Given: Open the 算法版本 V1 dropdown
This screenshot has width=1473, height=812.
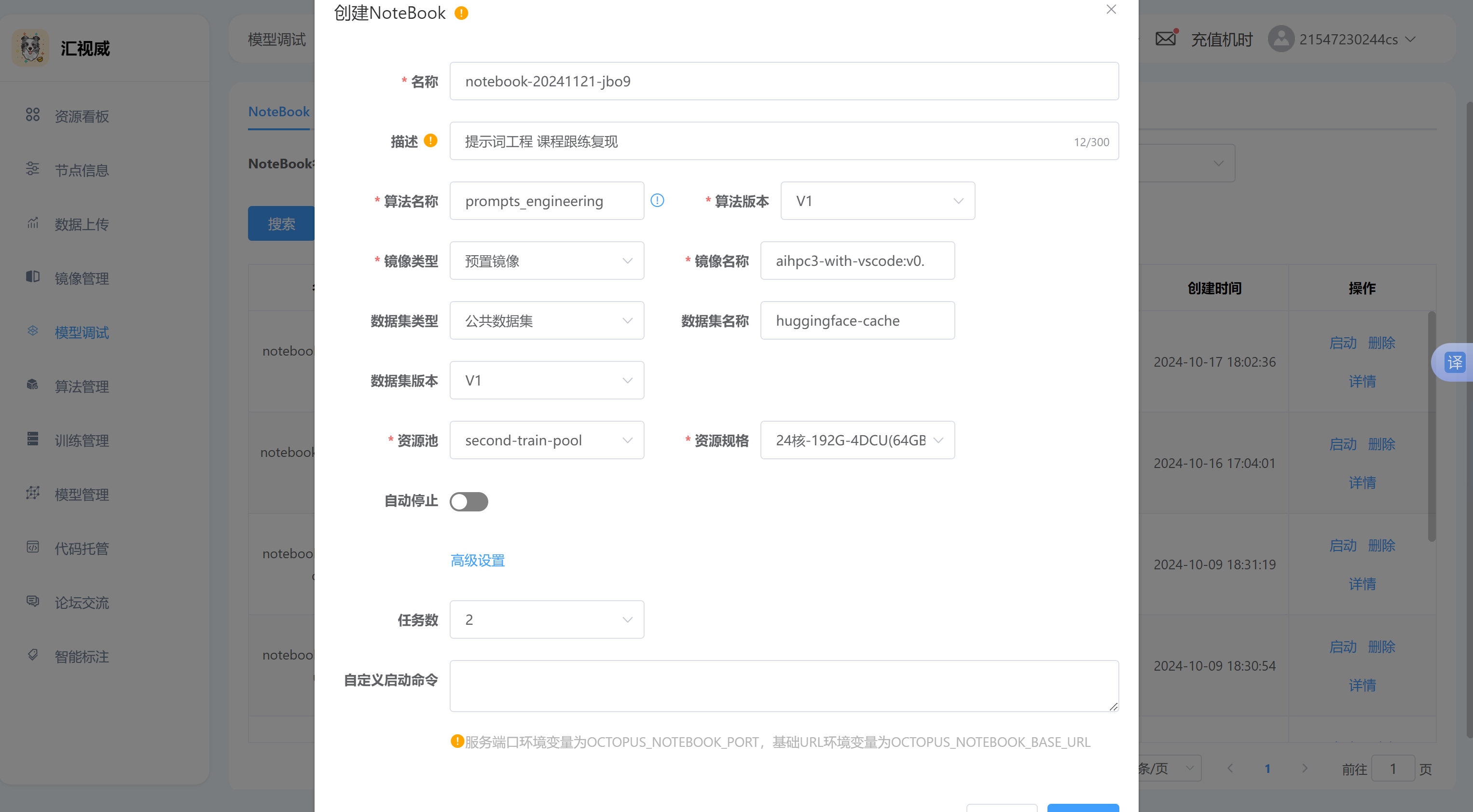Looking at the screenshot, I should click(x=878, y=201).
